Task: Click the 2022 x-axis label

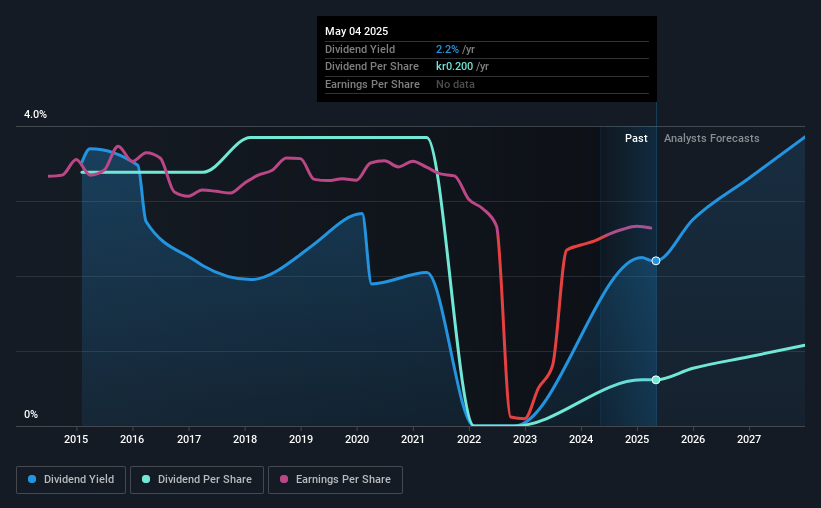Action: pos(469,439)
